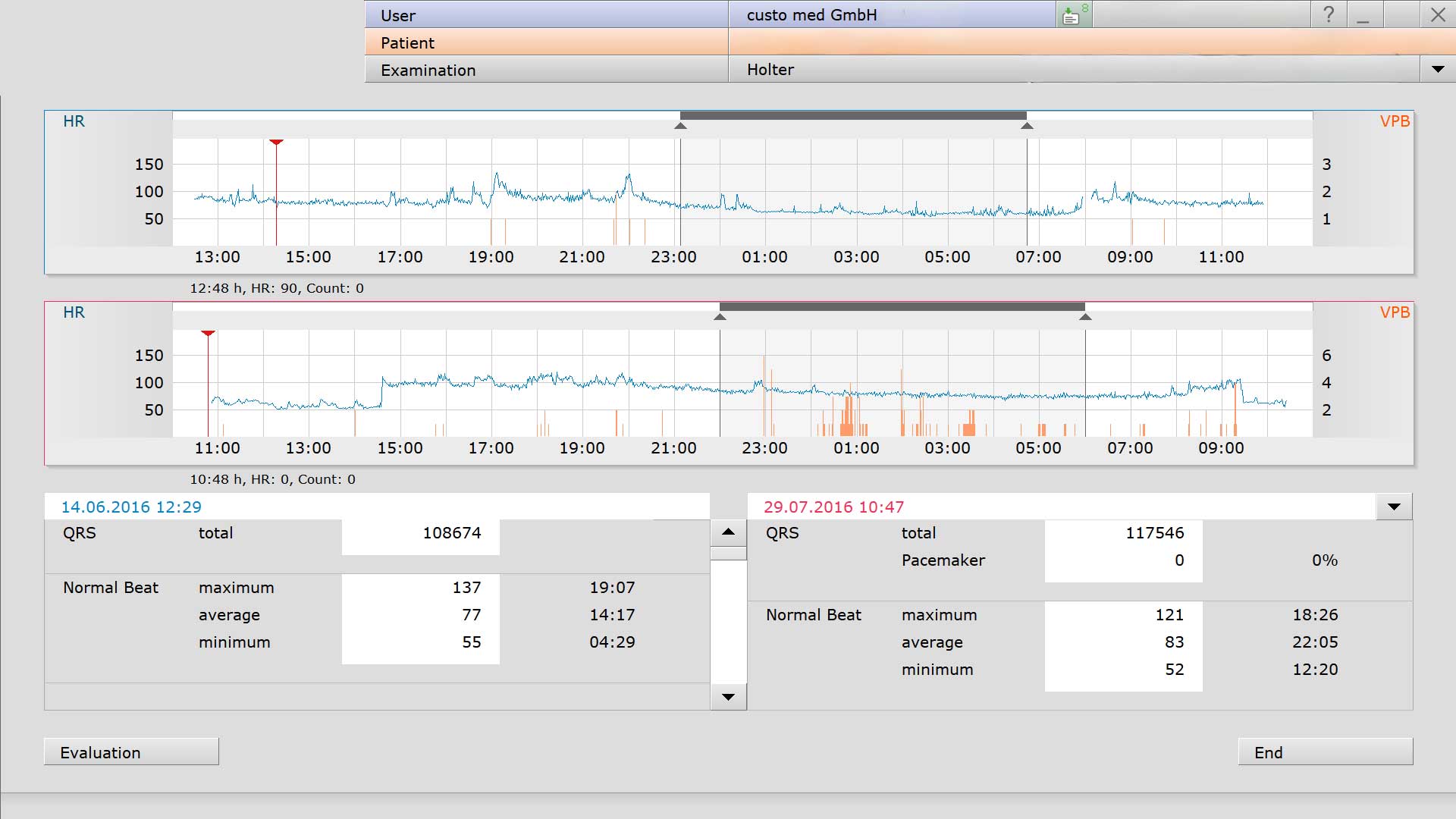The image size is (1456, 819).
Task: Select dark range bar of upper trend
Action: pos(853,116)
